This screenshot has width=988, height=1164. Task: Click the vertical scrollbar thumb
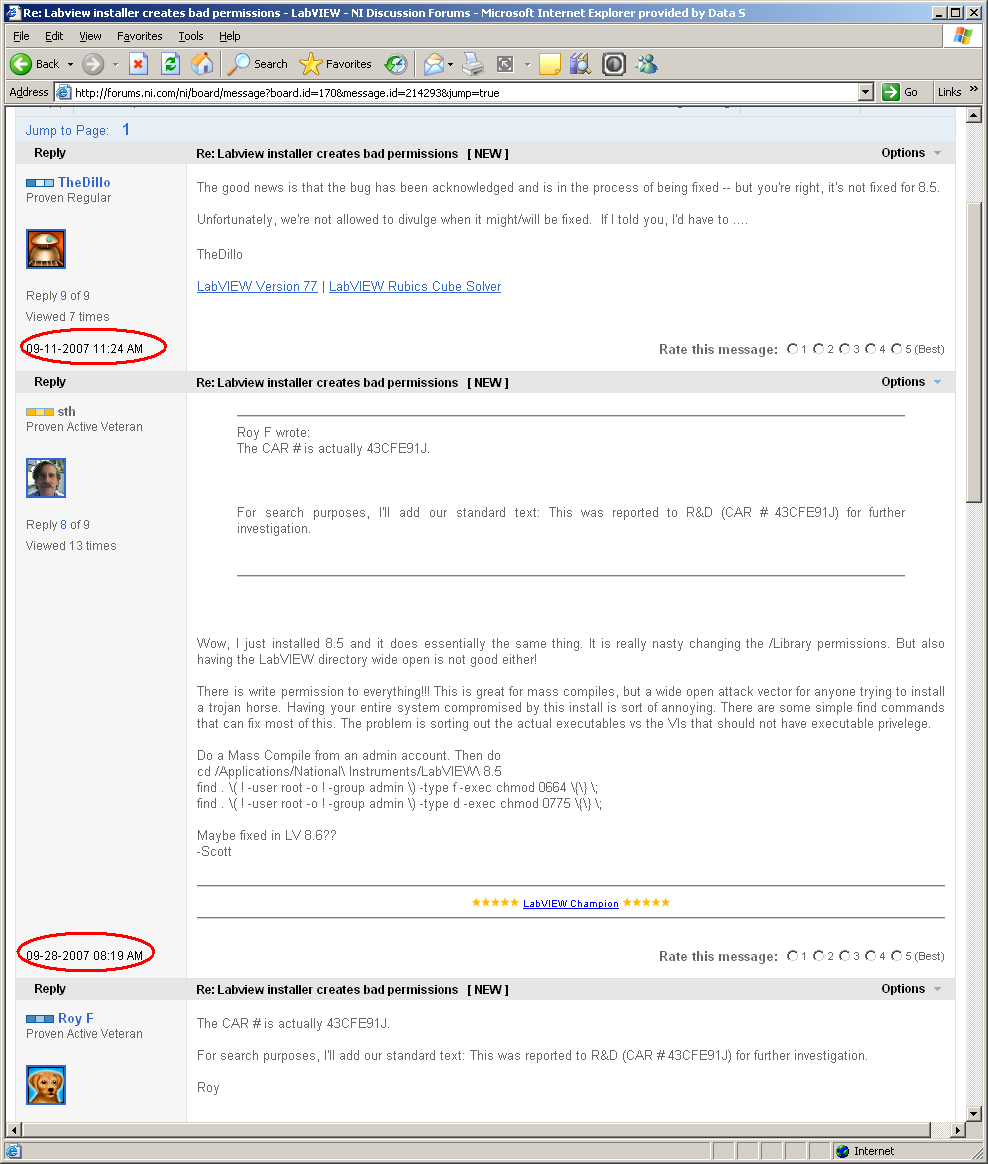tap(975, 353)
